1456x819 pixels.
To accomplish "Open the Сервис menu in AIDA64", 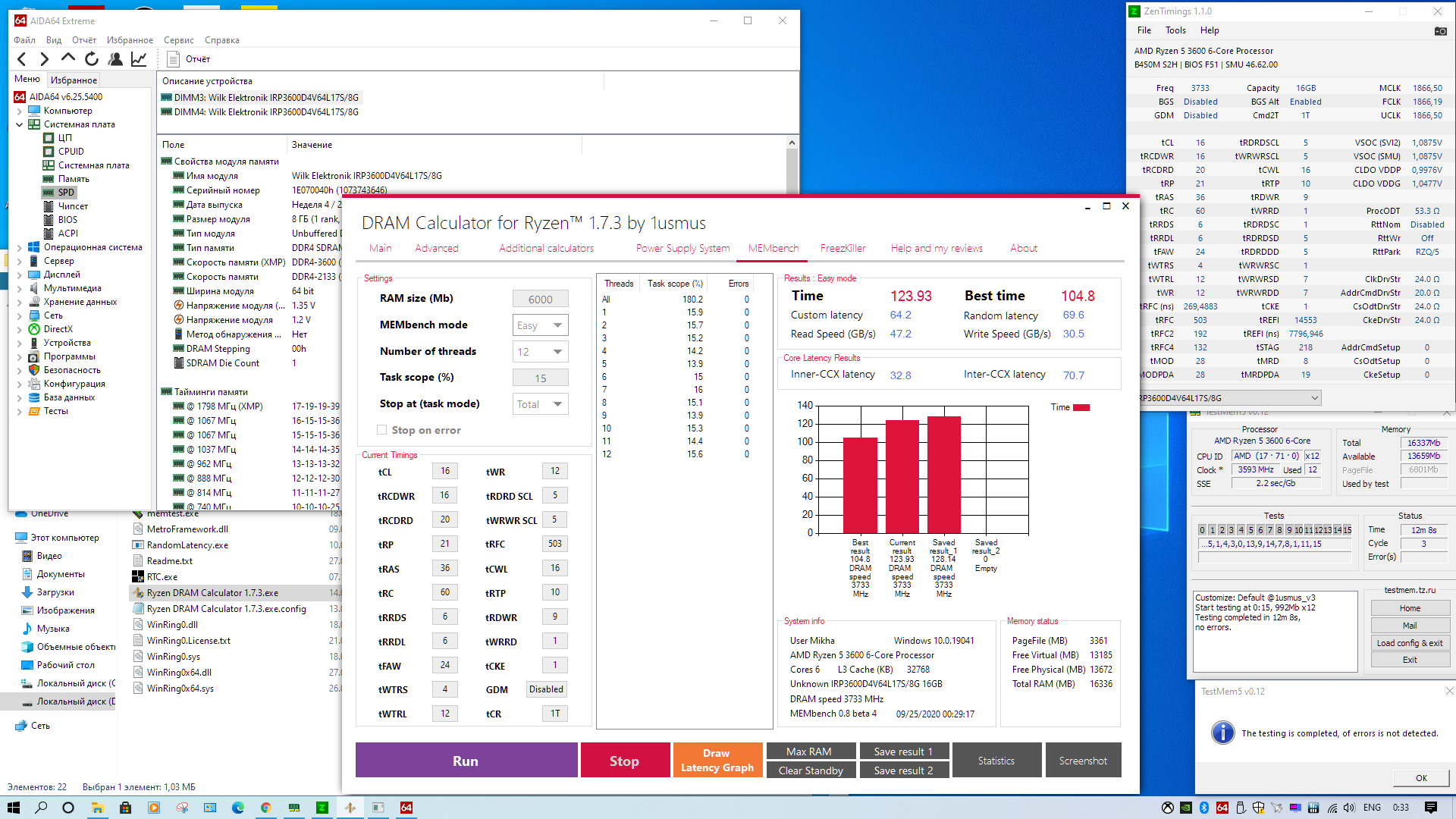I will [178, 40].
